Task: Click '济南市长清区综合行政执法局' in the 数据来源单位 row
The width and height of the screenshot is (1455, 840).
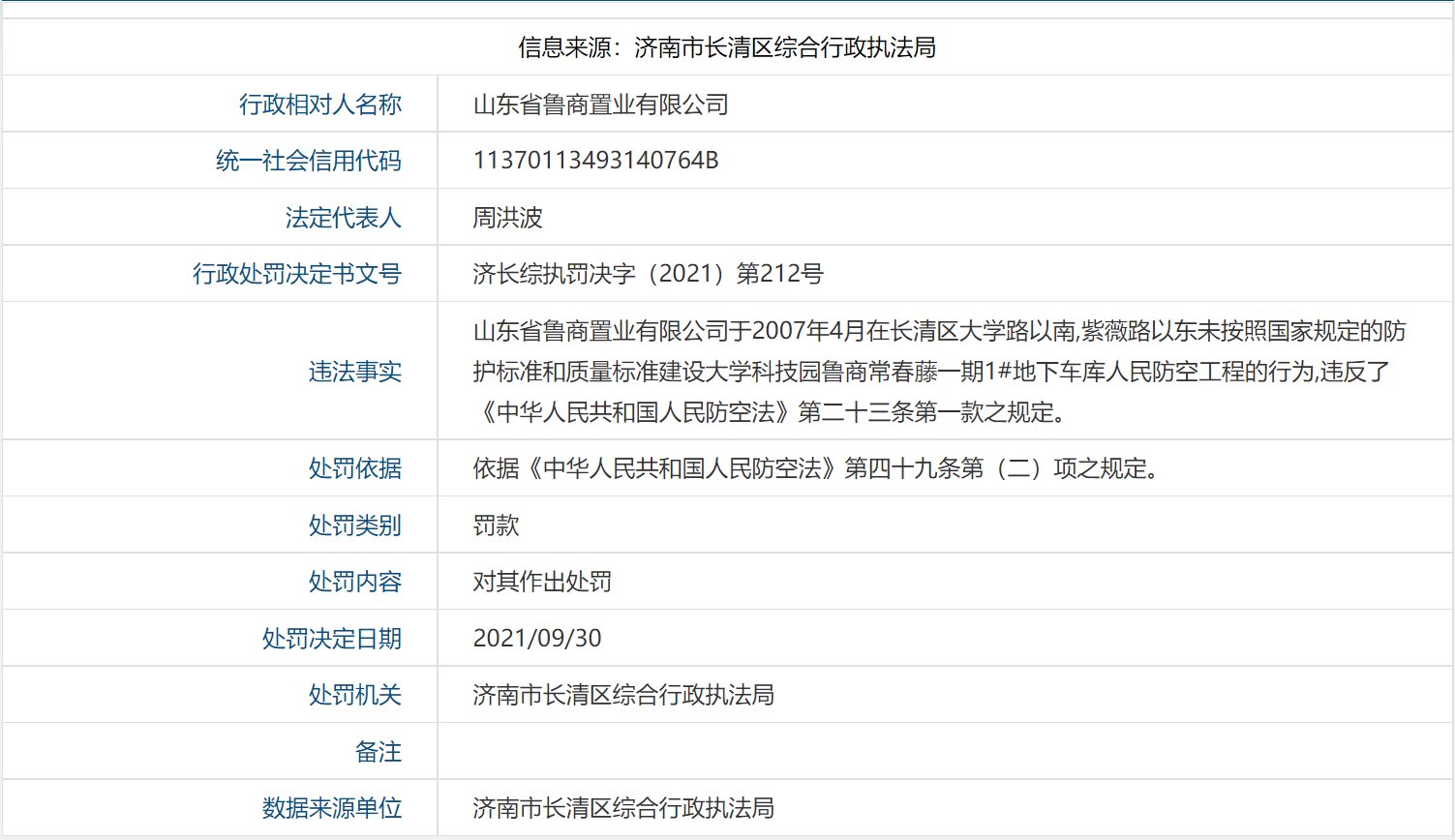Action: coord(623,808)
